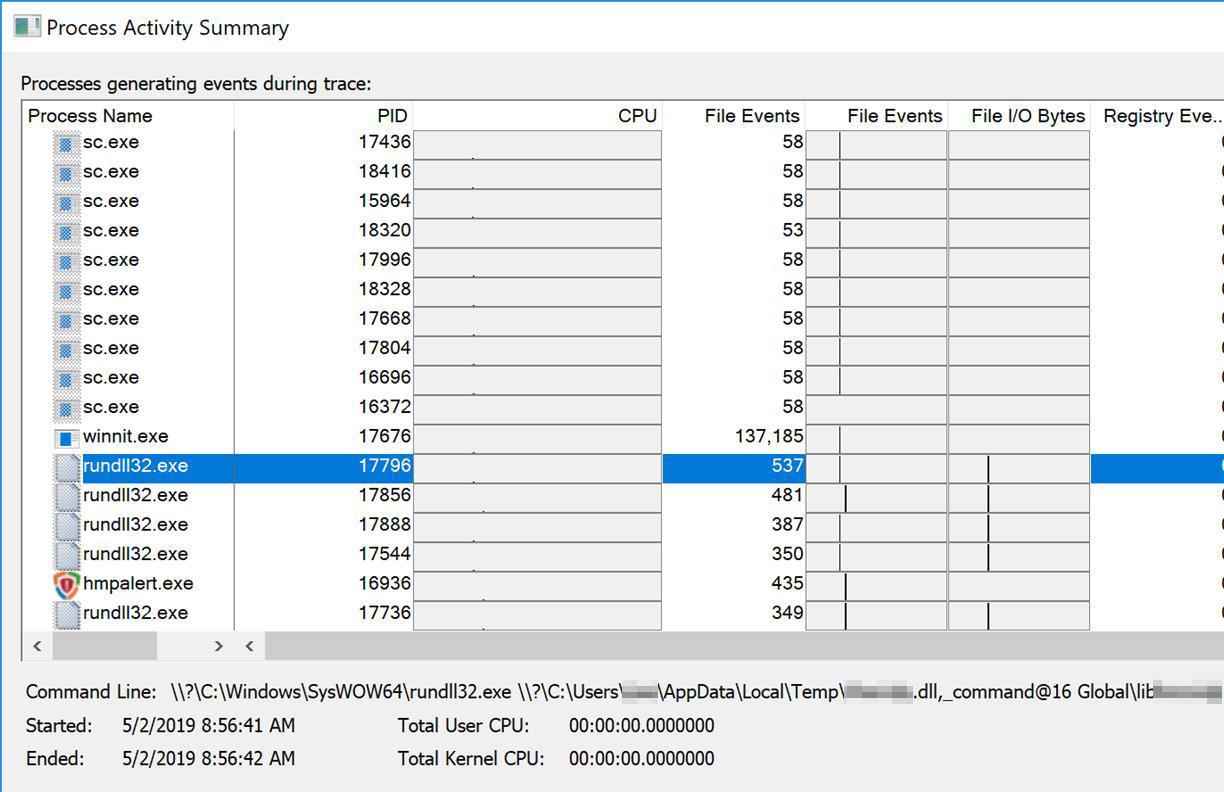Sort by the CPU column header
The image size is (1224, 792).
[x=537, y=116]
